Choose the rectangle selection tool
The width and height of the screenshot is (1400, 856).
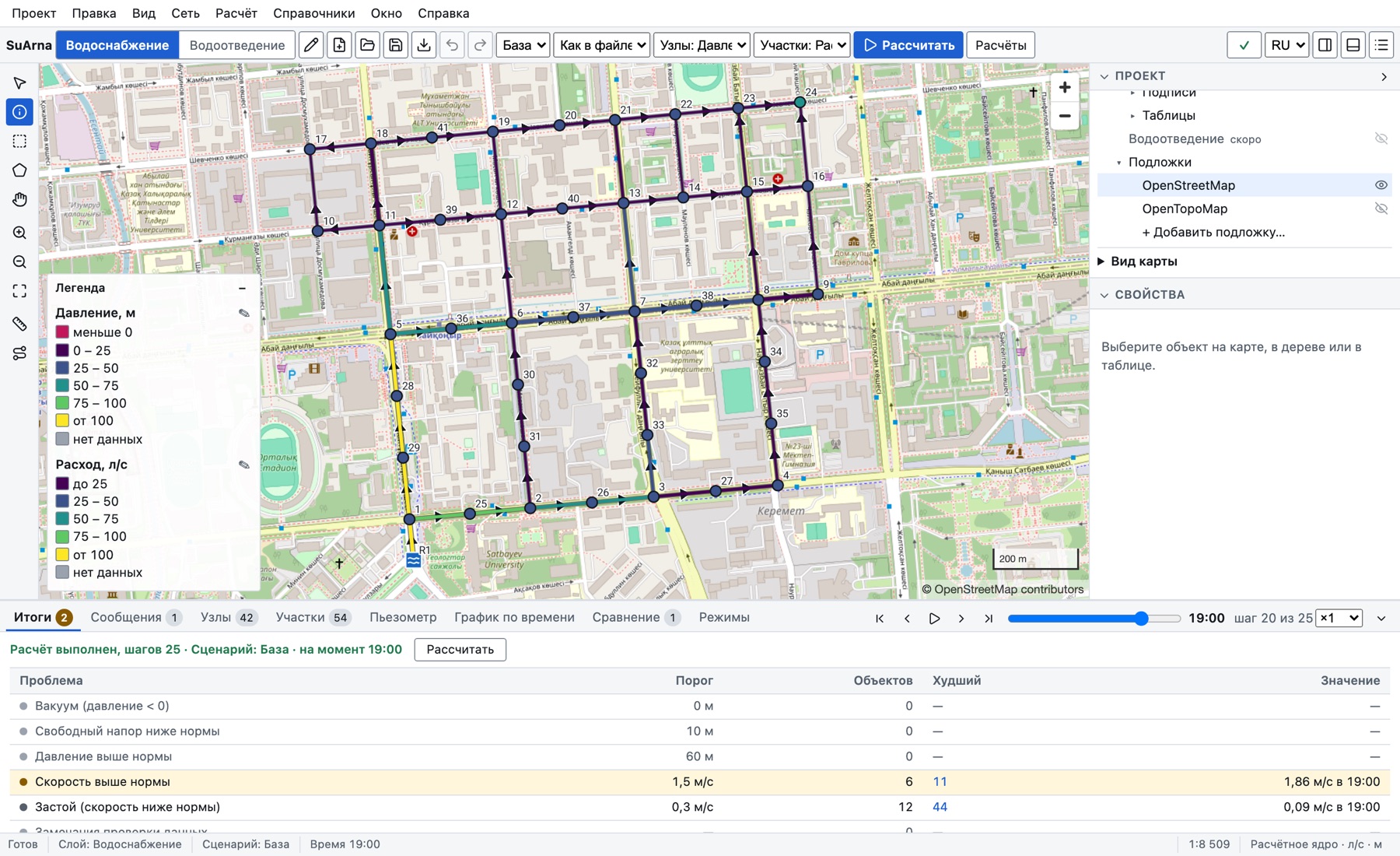point(19,142)
